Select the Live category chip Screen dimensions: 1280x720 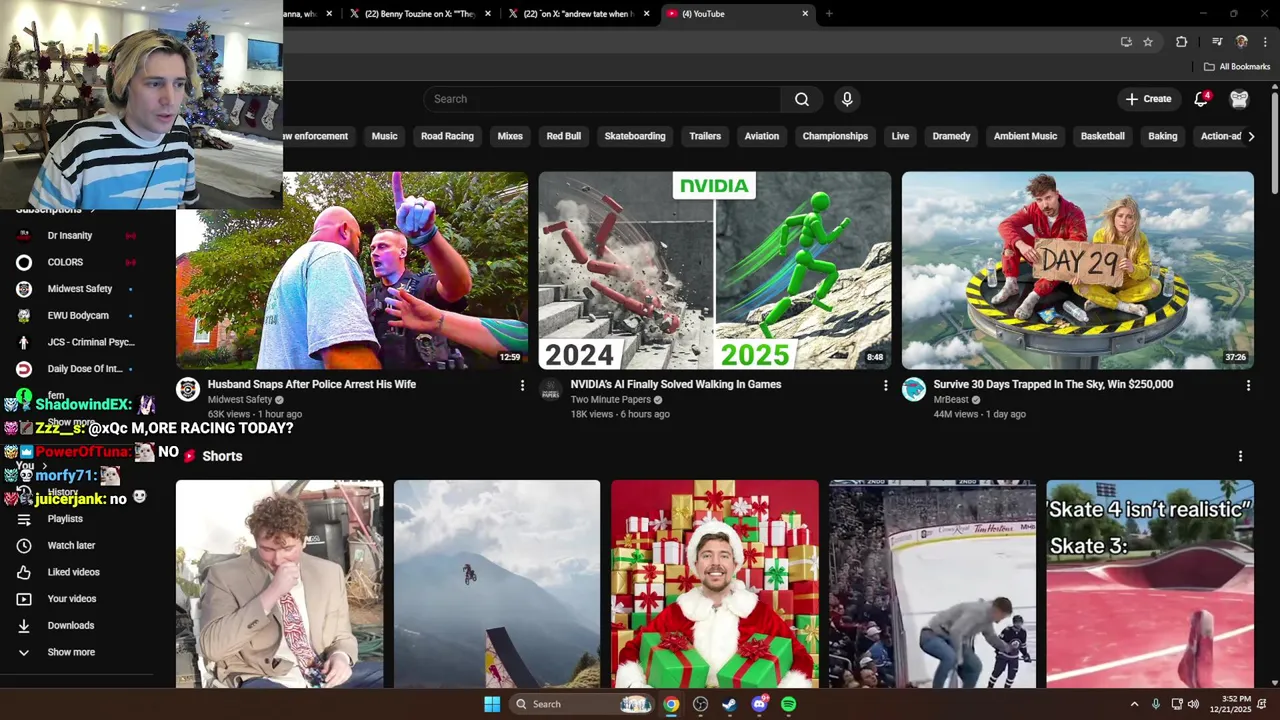pyautogui.click(x=900, y=136)
